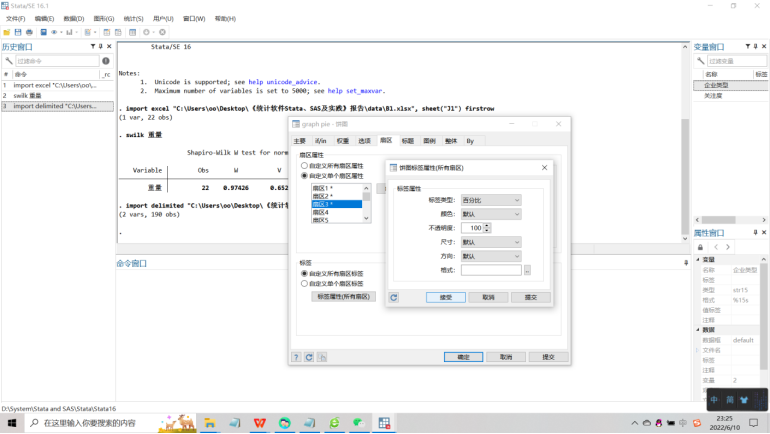The image size is (770, 434).
Task: Switch to the 主要 tab in graph pie
Action: pyautogui.click(x=300, y=141)
